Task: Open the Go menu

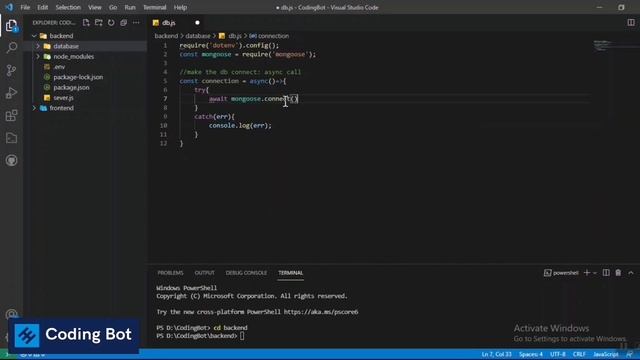Action: [x=113, y=7]
